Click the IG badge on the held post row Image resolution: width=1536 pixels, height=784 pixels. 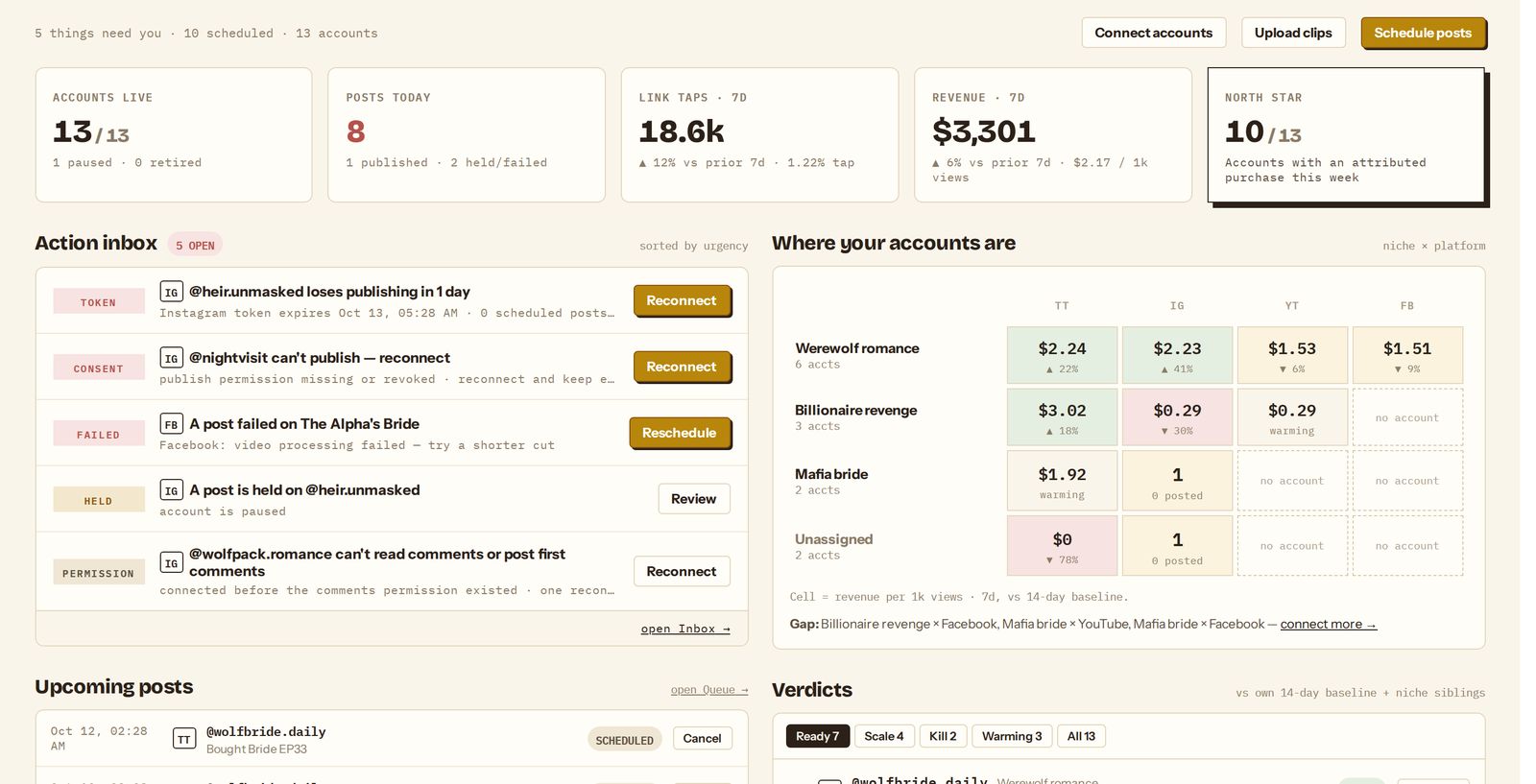(x=171, y=490)
